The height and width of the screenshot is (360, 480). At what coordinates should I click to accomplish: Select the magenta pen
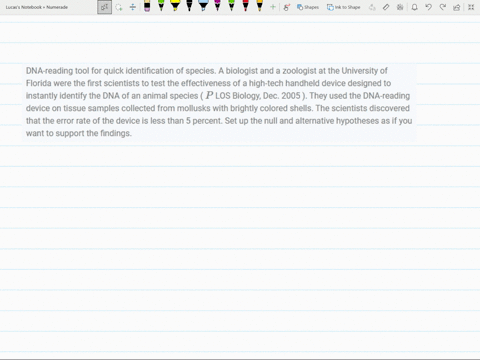click(x=217, y=6)
